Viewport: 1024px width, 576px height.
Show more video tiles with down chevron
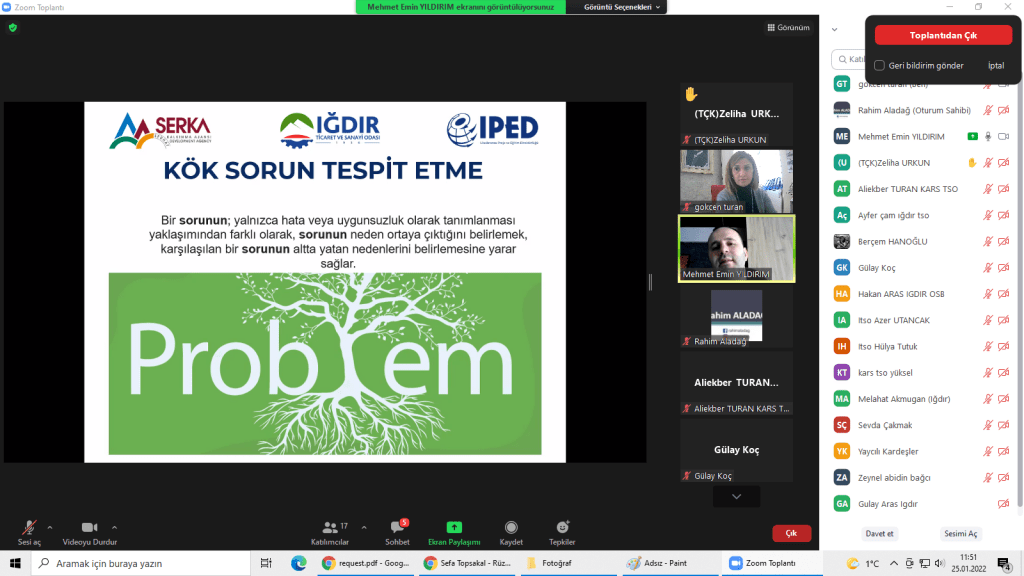pos(737,496)
